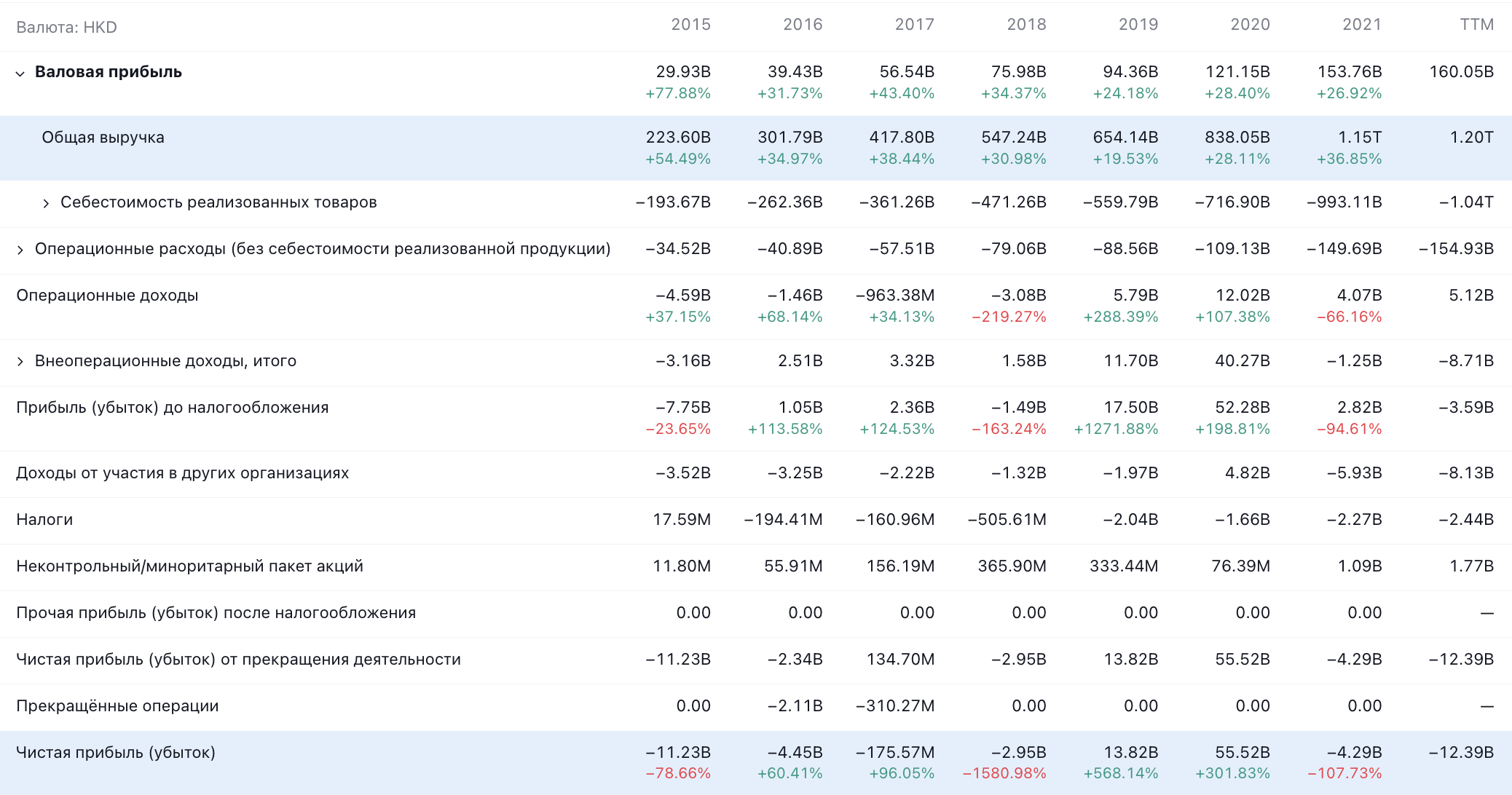Click the Прекращённые операции row label
This screenshot has width=1512, height=795.
[x=117, y=706]
